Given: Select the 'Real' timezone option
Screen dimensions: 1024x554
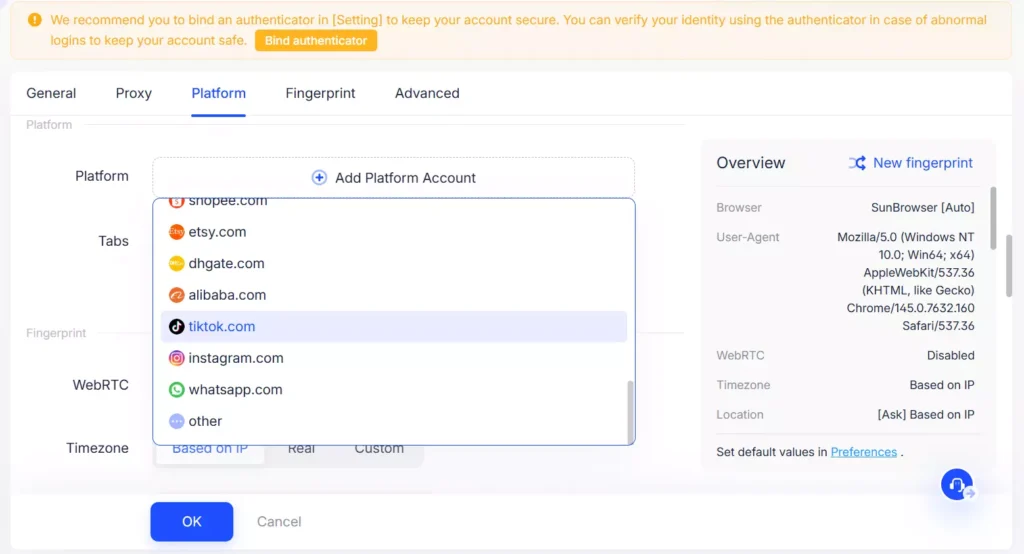Looking at the screenshot, I should tap(301, 449).
